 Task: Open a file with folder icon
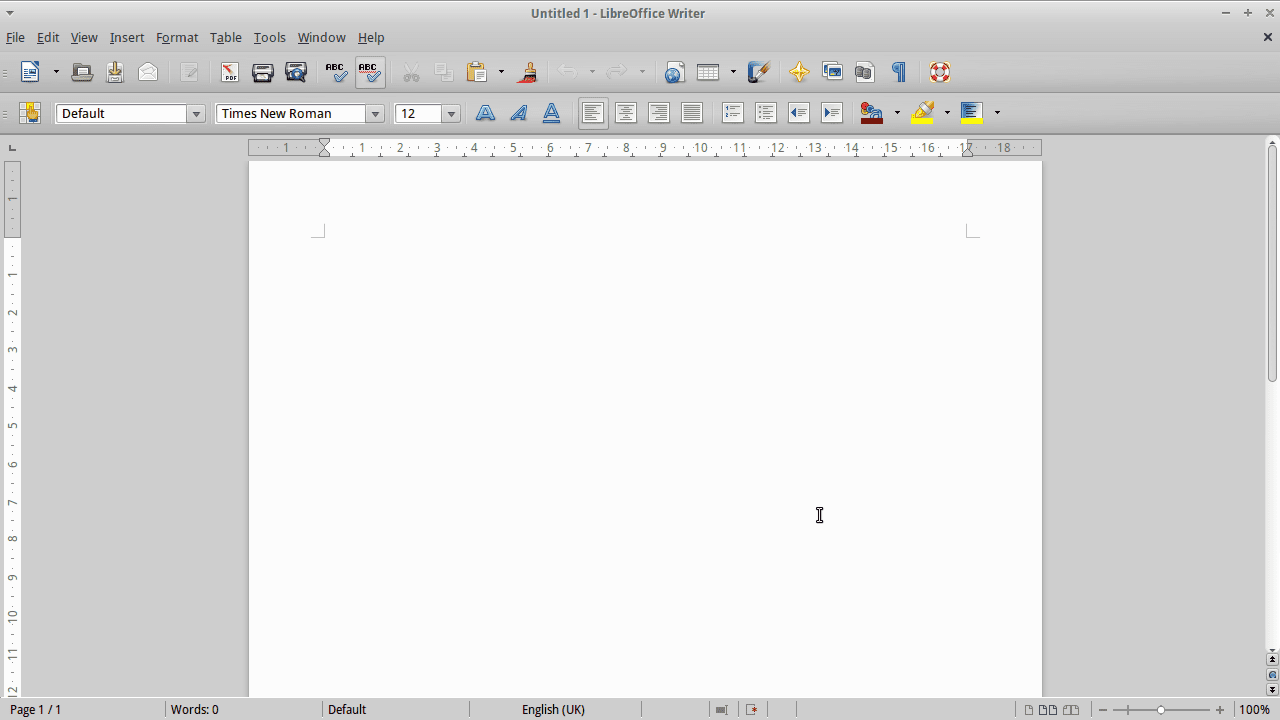tap(82, 72)
